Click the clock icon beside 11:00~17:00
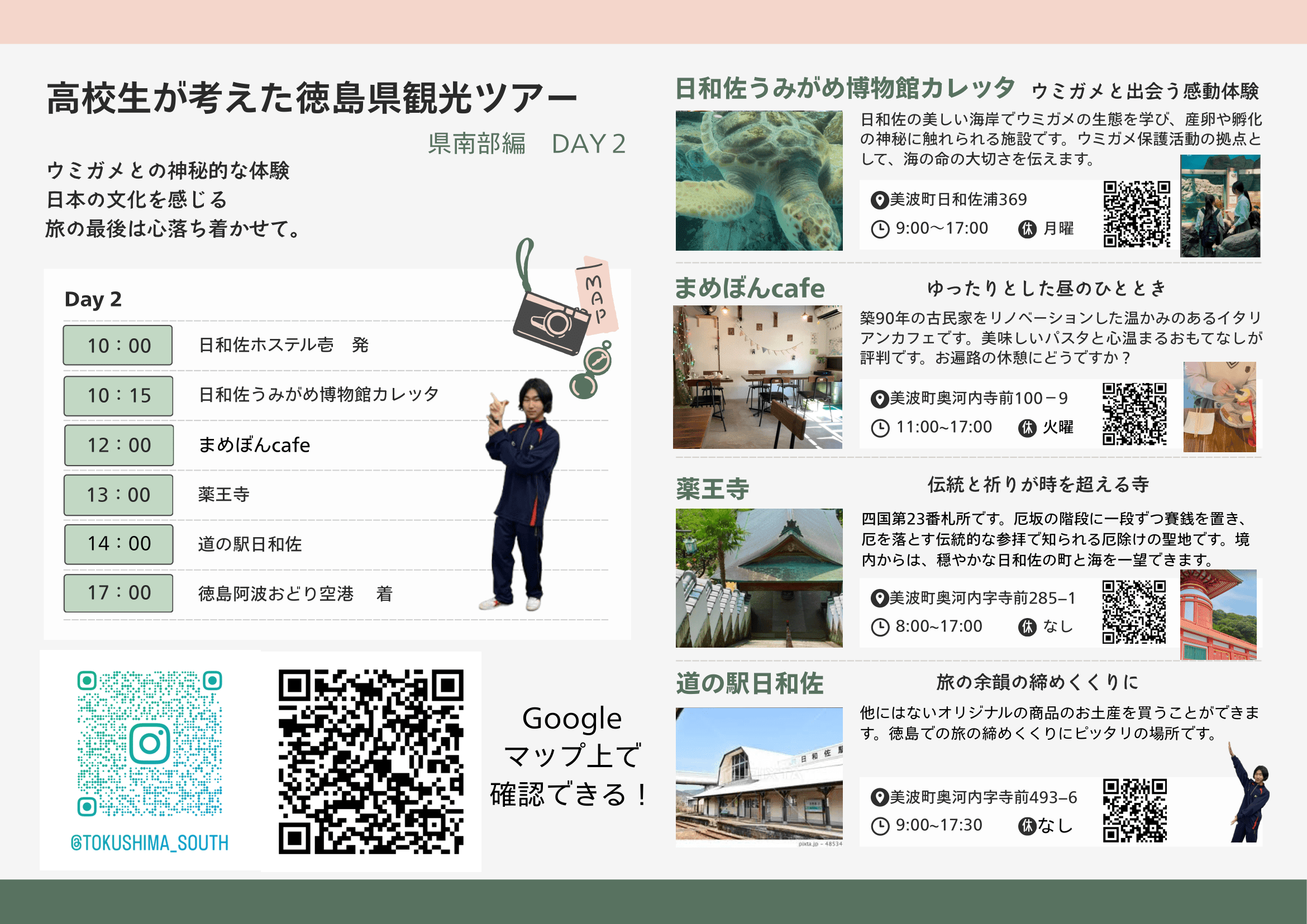1307x924 pixels. pos(880,428)
